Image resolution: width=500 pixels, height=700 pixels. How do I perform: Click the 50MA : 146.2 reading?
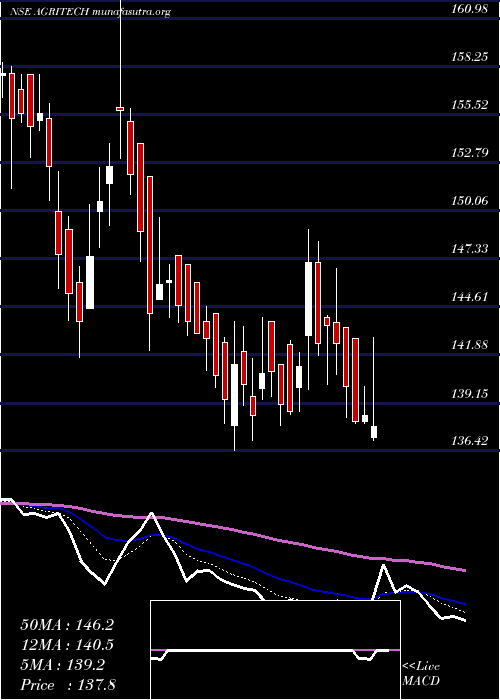[x=67, y=625]
